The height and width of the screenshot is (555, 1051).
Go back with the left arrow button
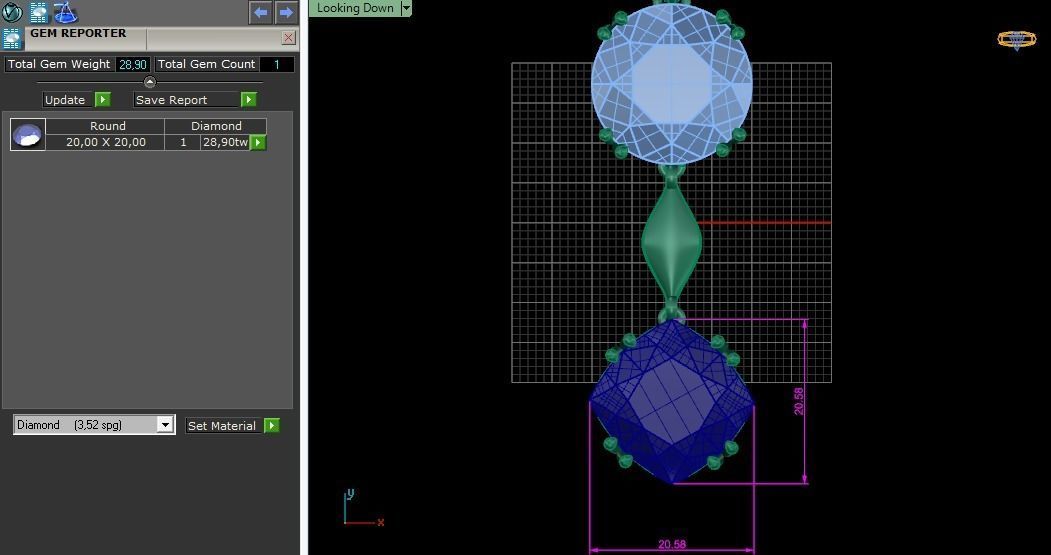(261, 12)
